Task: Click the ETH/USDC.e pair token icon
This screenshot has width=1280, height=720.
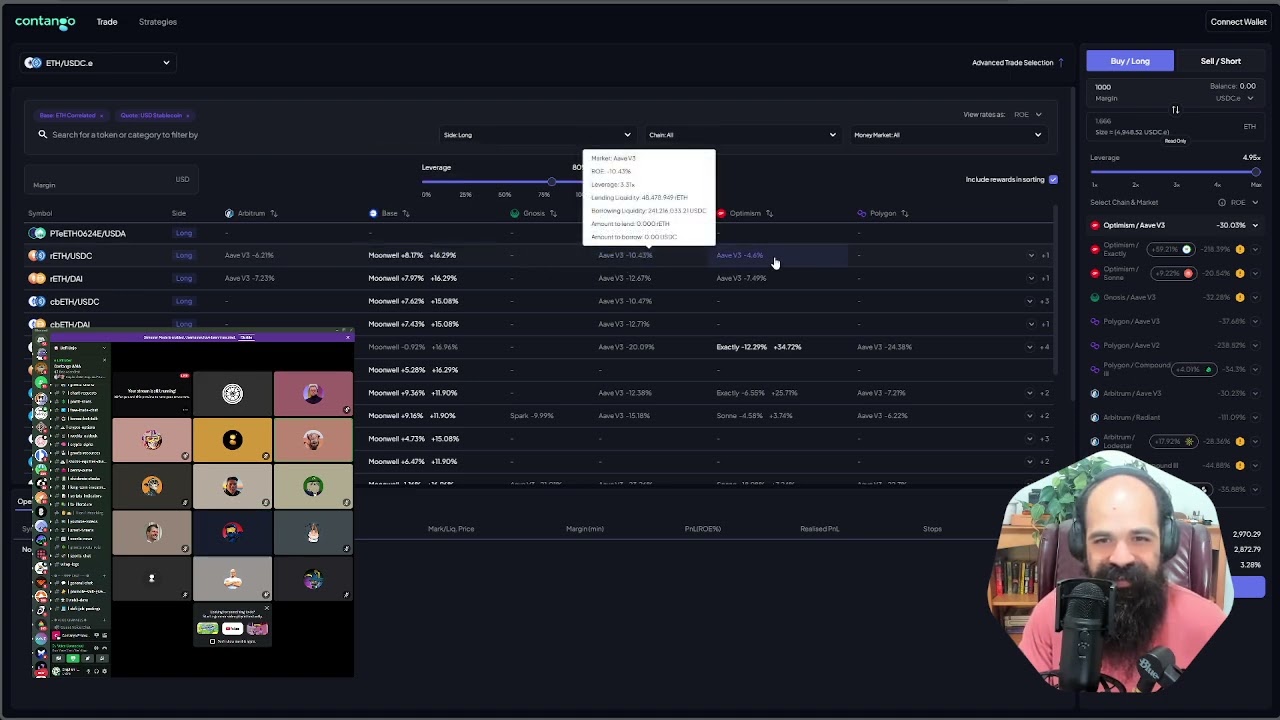Action: coord(33,63)
